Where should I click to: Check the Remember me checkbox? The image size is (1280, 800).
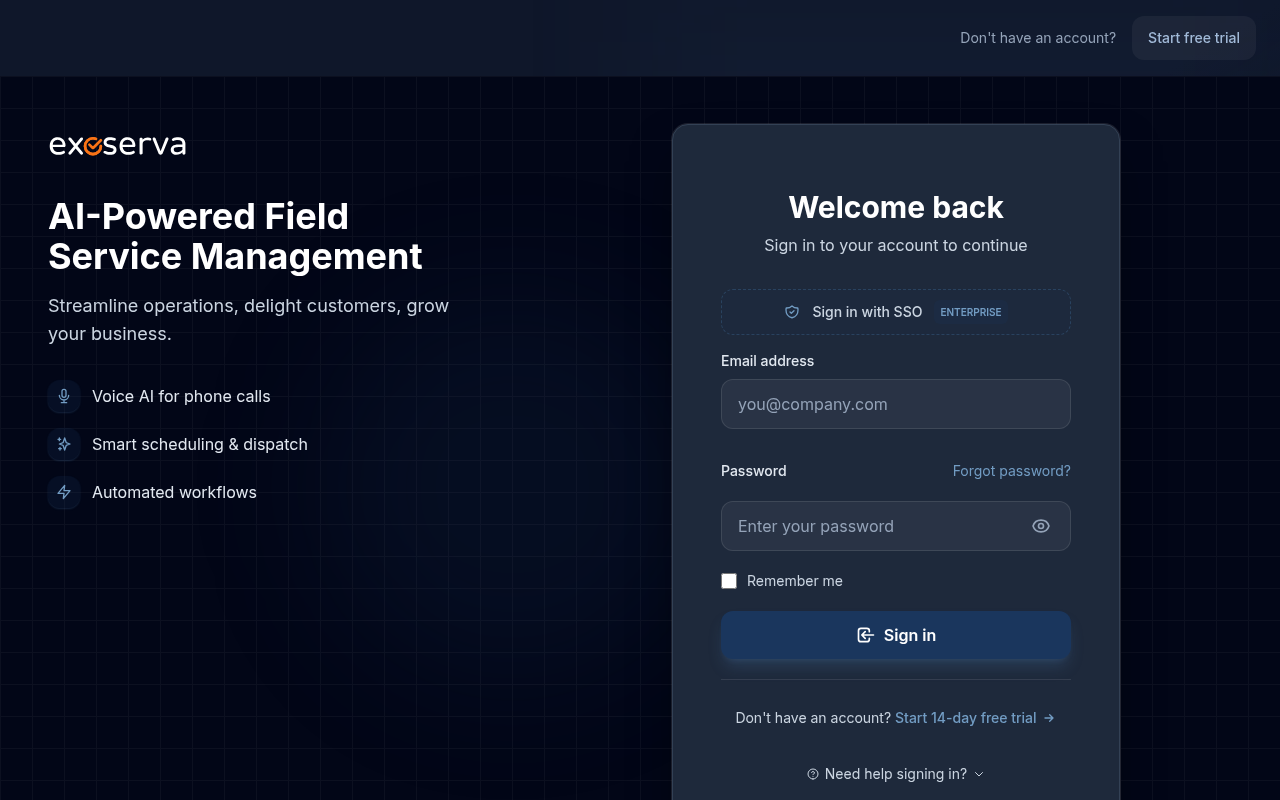tap(729, 581)
